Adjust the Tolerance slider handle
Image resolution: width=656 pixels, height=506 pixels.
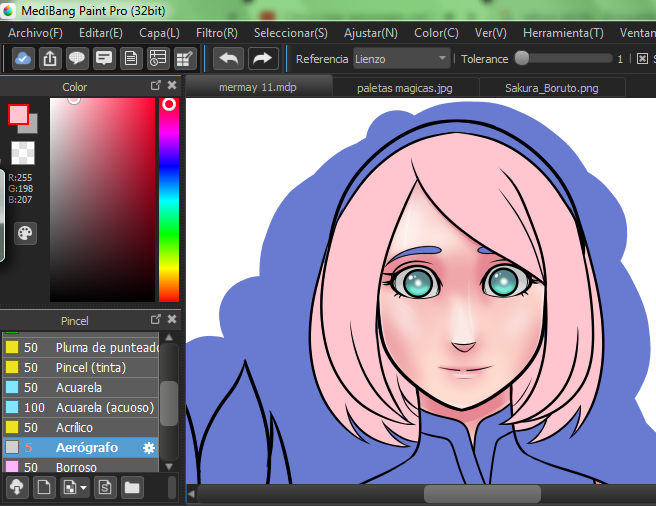point(522,58)
